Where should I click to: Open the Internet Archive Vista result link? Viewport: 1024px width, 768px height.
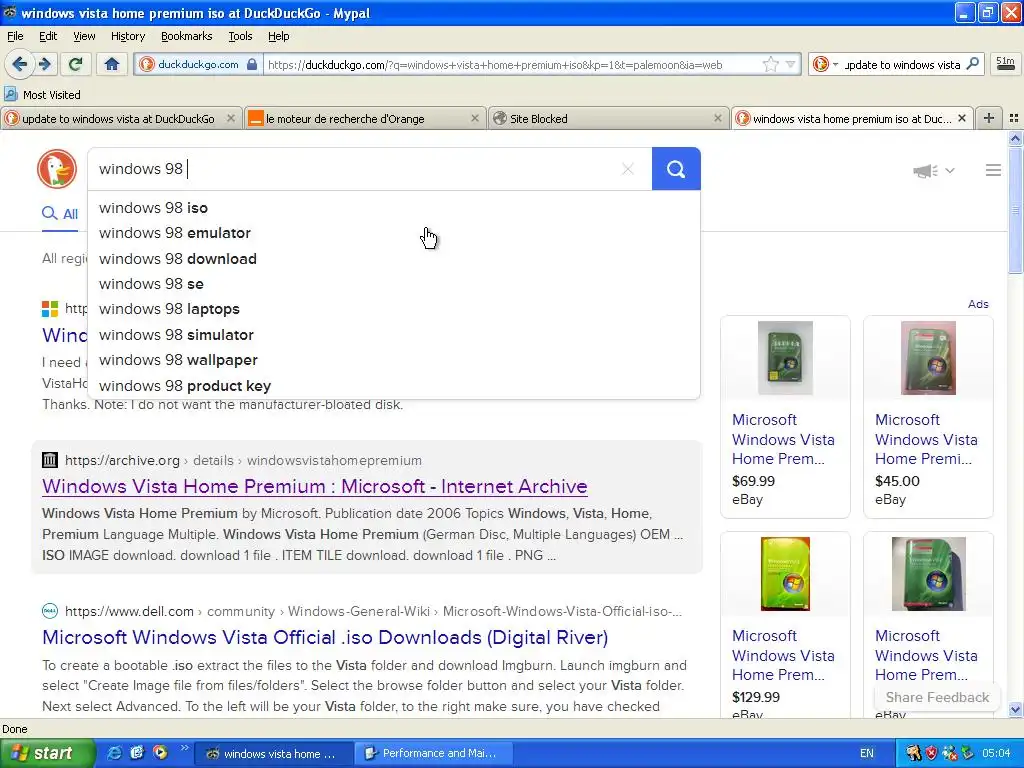(x=315, y=487)
